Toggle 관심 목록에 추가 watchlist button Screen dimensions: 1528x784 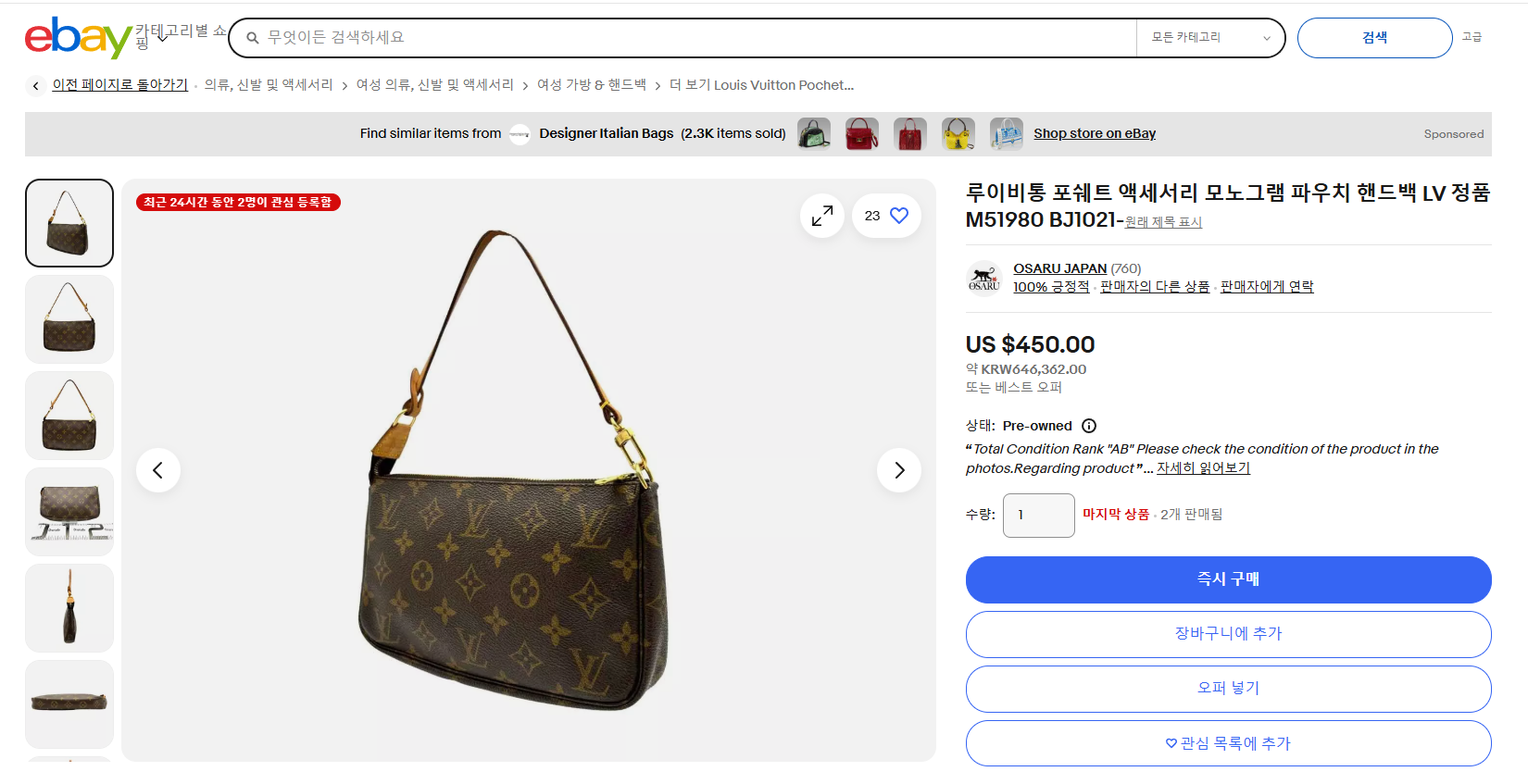click(1228, 743)
